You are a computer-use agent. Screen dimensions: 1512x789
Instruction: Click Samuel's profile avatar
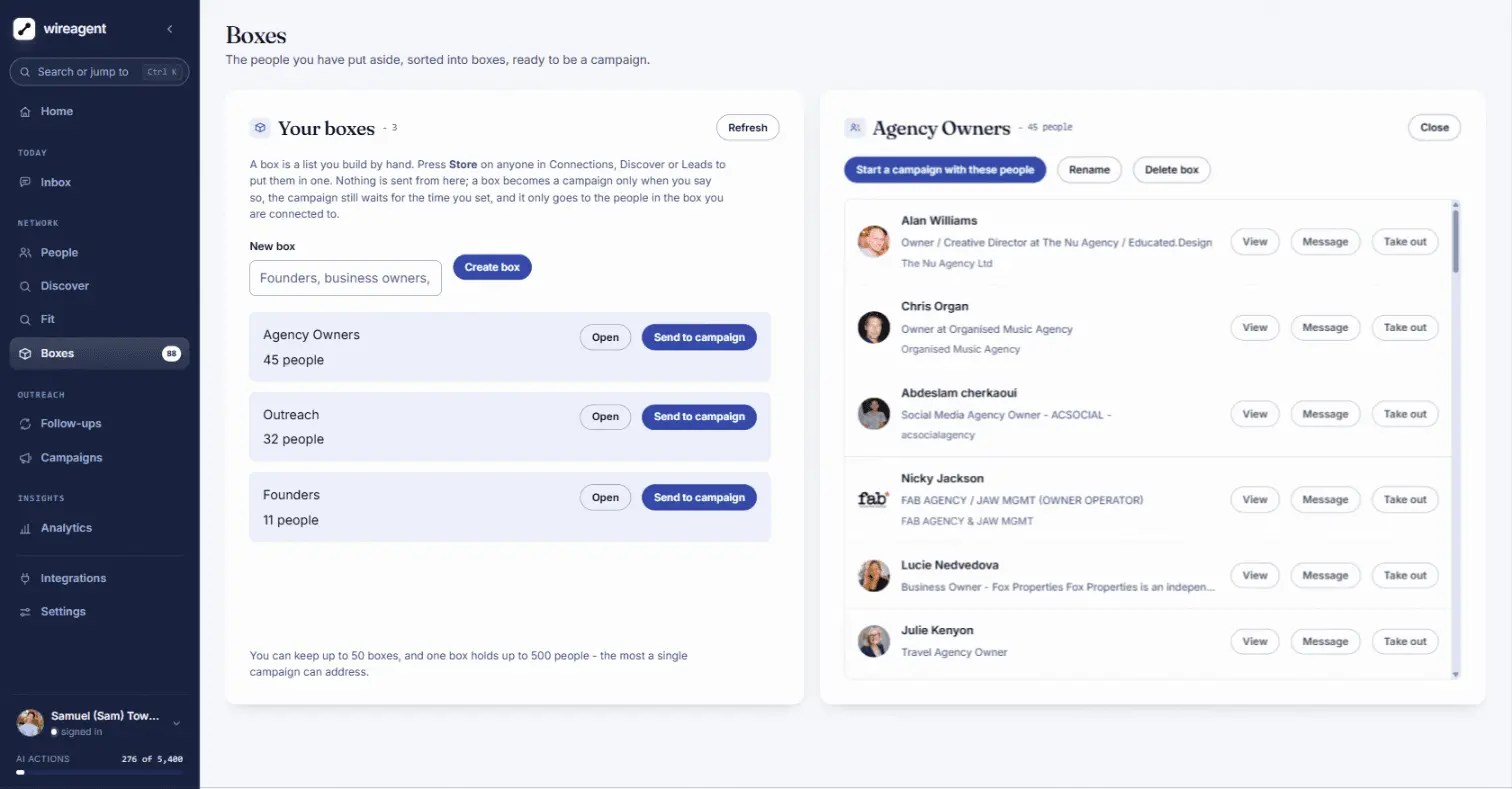click(31, 723)
